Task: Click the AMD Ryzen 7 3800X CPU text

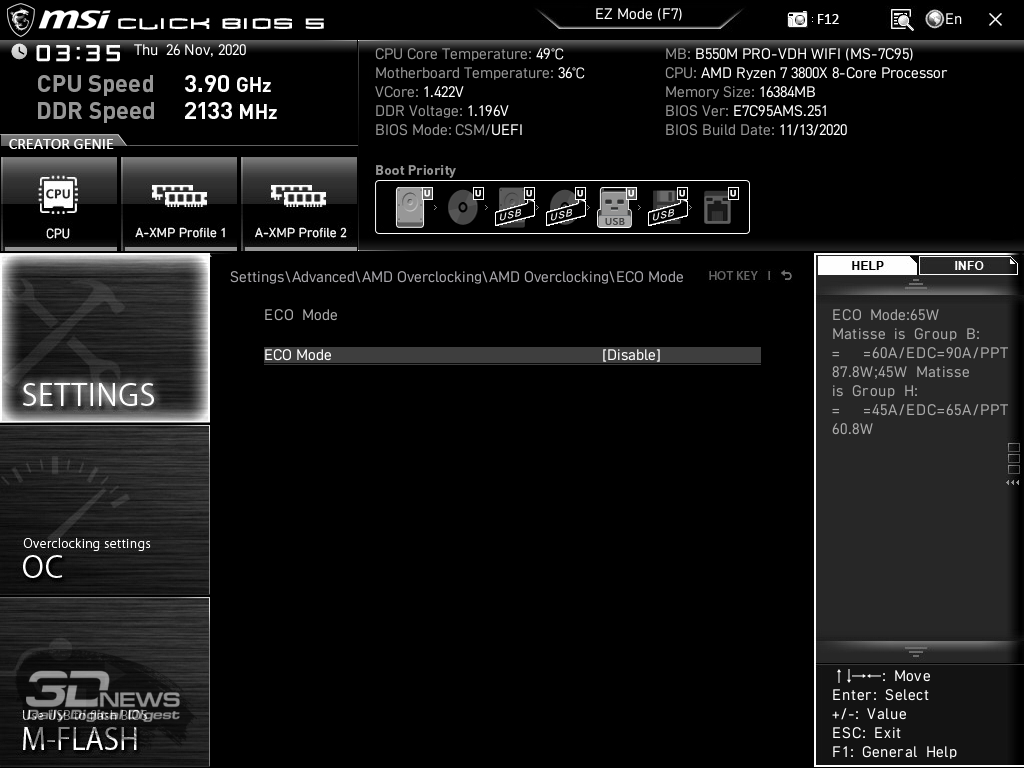Action: coord(806,73)
